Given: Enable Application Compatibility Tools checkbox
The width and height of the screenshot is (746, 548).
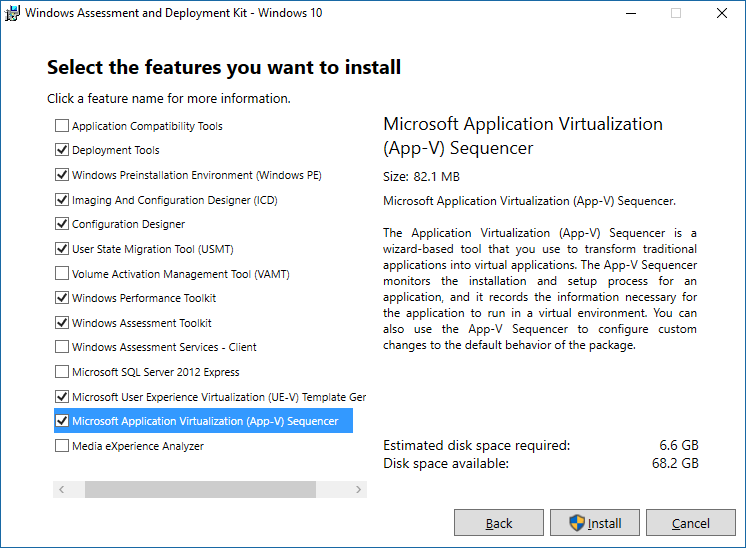Looking at the screenshot, I should click(x=62, y=126).
